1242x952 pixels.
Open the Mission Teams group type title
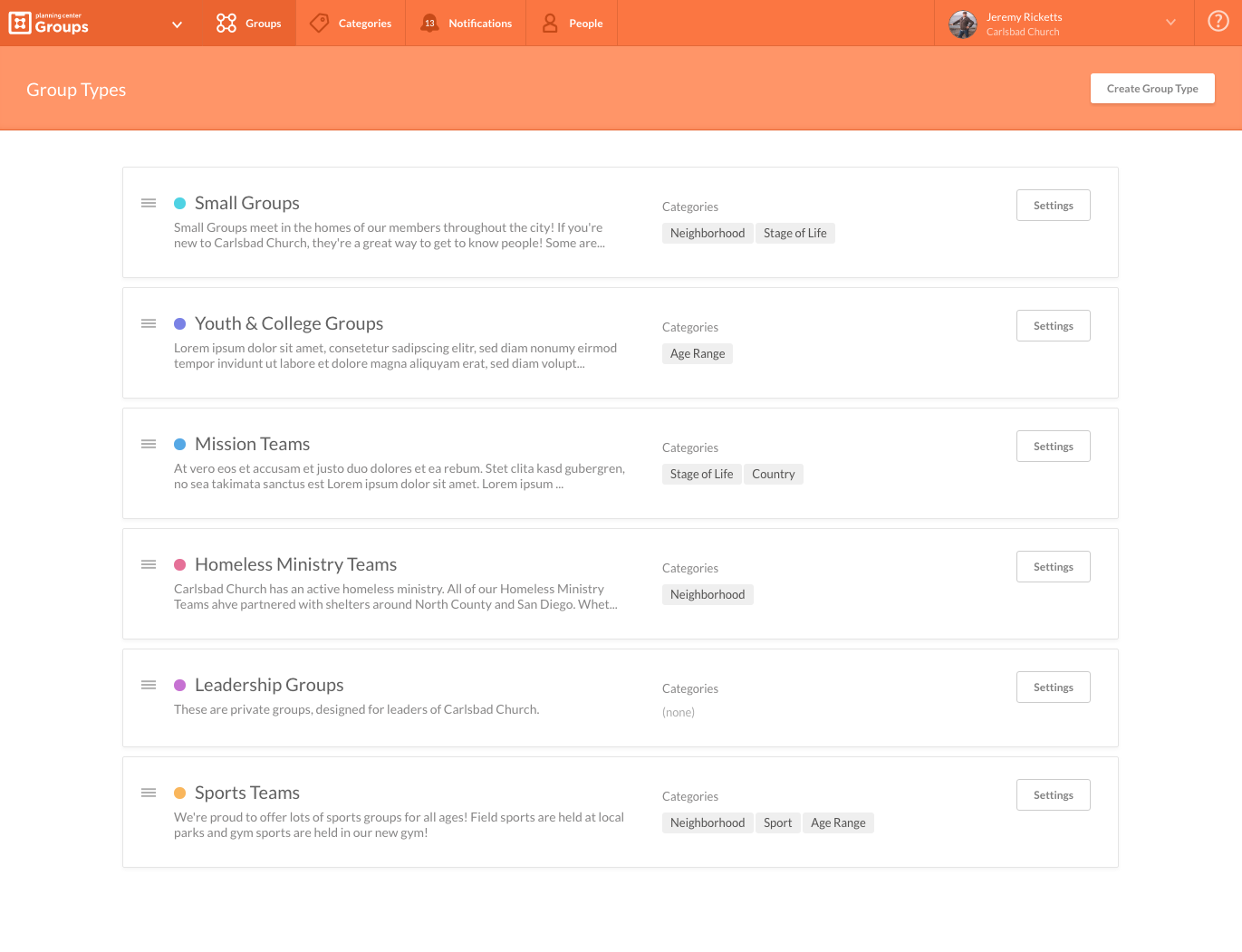point(252,444)
